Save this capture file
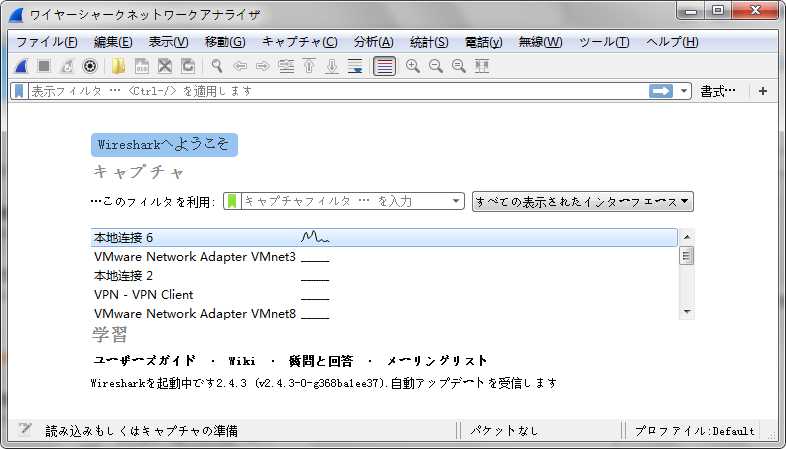Image resolution: width=786 pixels, height=449 pixels. pos(142,66)
